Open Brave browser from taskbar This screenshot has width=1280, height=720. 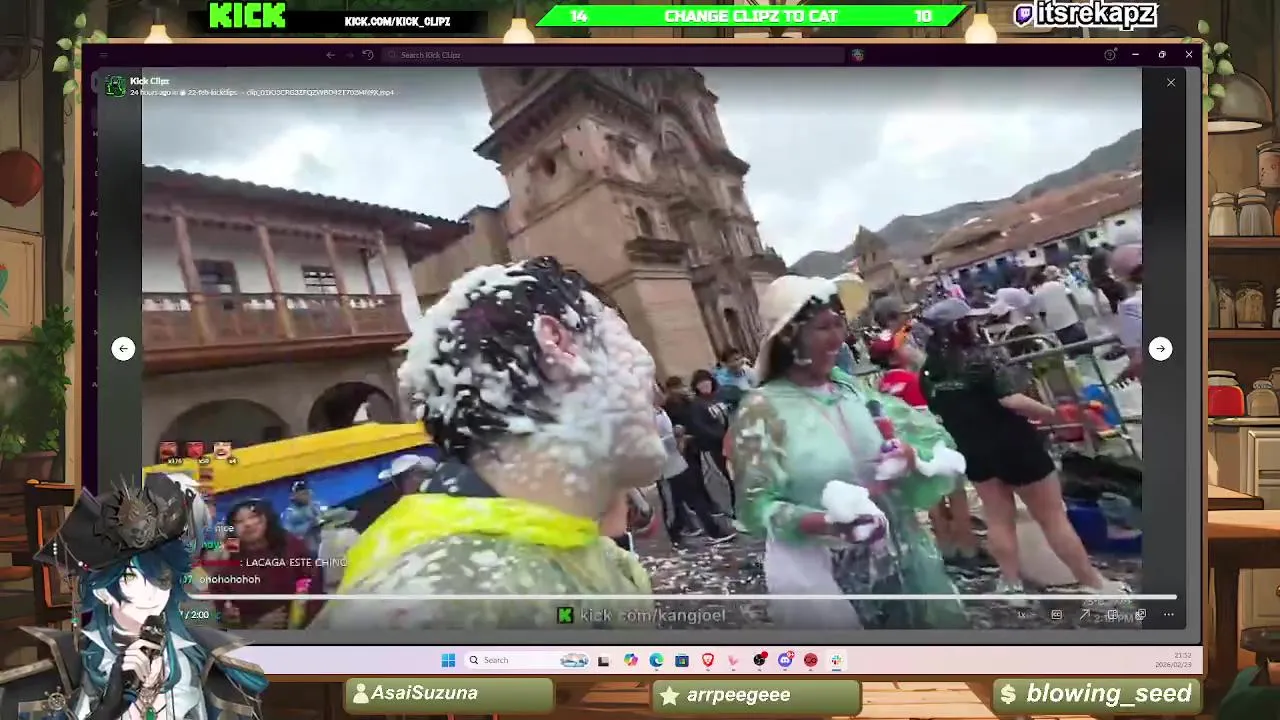click(x=708, y=660)
